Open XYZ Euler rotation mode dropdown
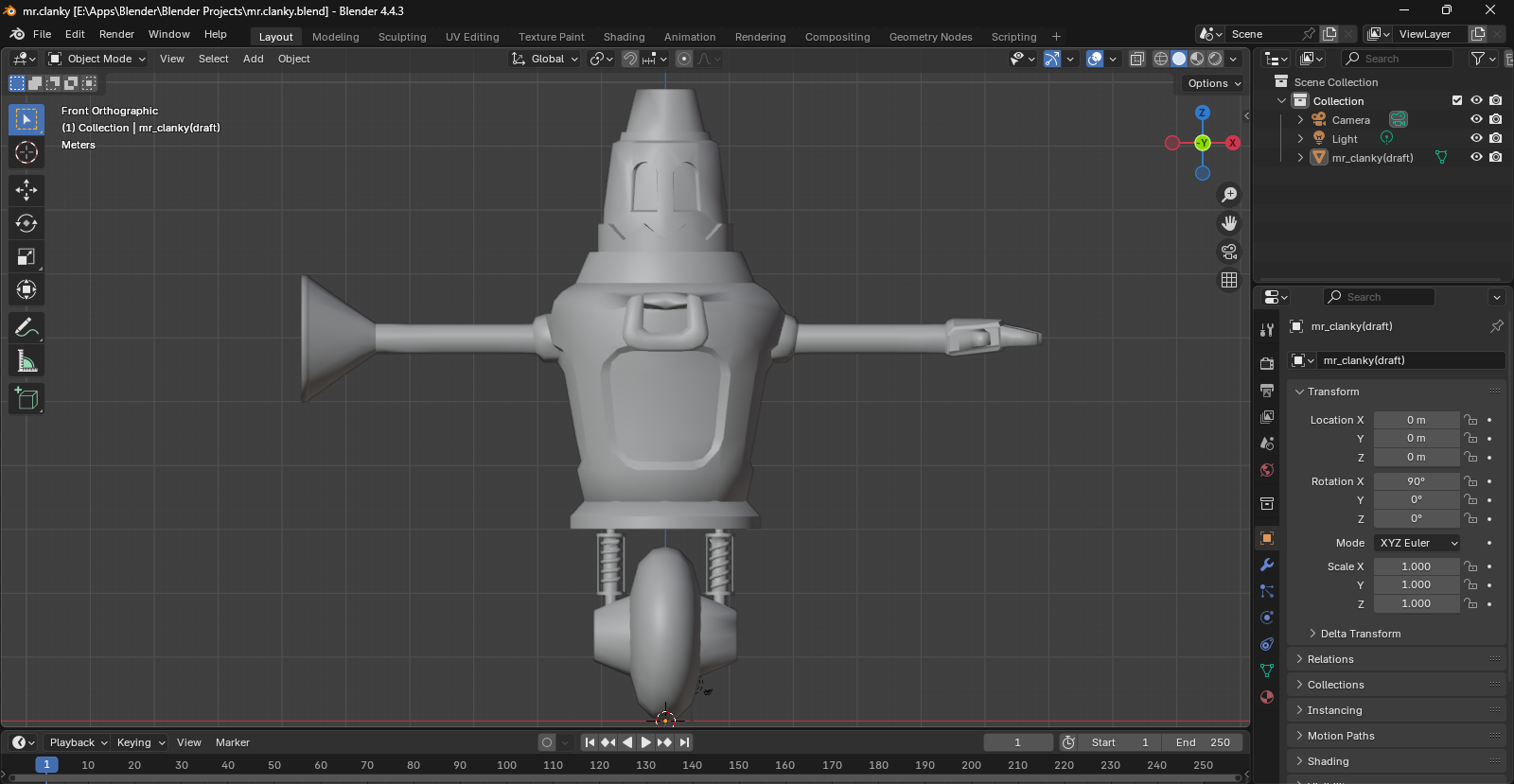1514x784 pixels. click(x=1417, y=543)
